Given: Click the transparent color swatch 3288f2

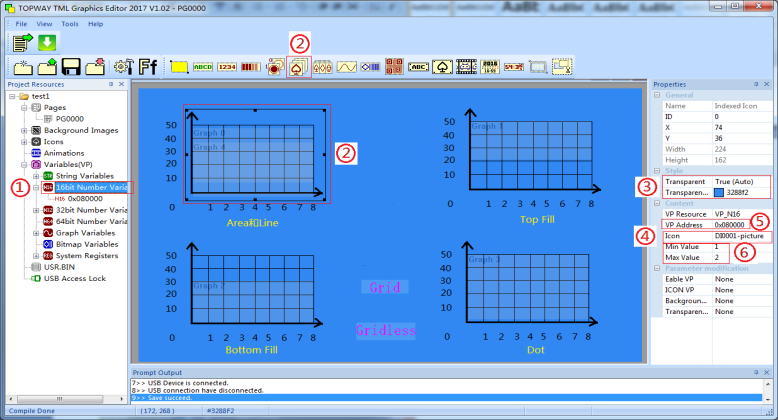Looking at the screenshot, I should tap(718, 193).
